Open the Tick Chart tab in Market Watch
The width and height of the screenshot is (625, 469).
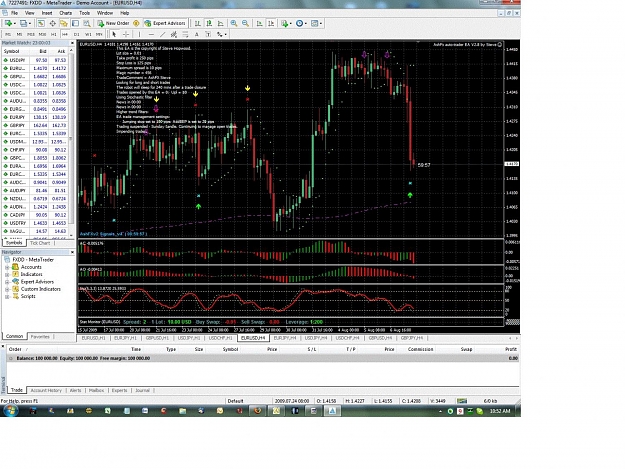point(40,243)
